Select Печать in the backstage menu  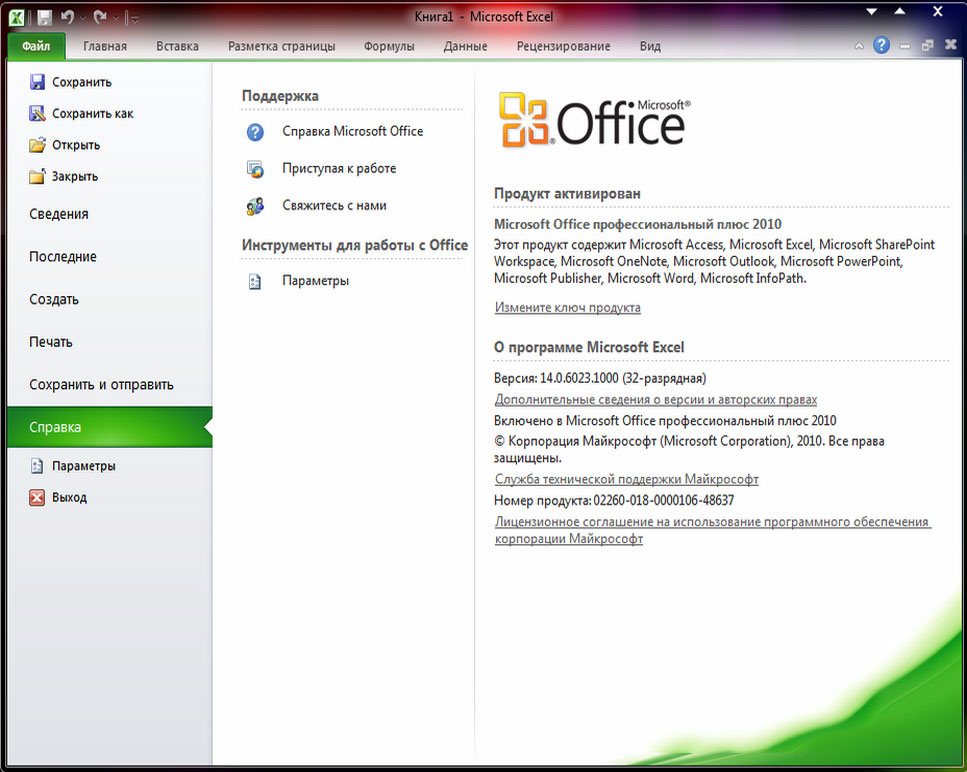[51, 342]
